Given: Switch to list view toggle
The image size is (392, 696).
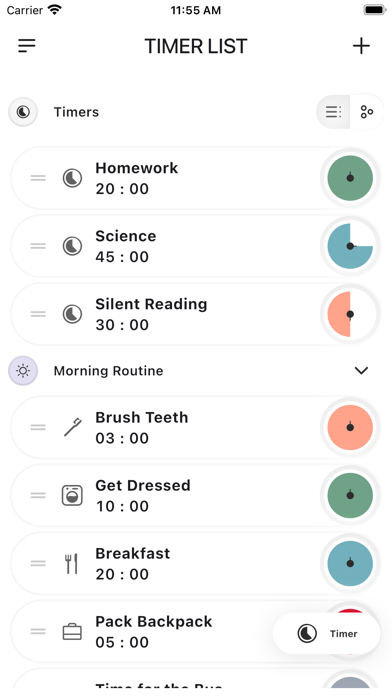Looking at the screenshot, I should click(x=333, y=112).
